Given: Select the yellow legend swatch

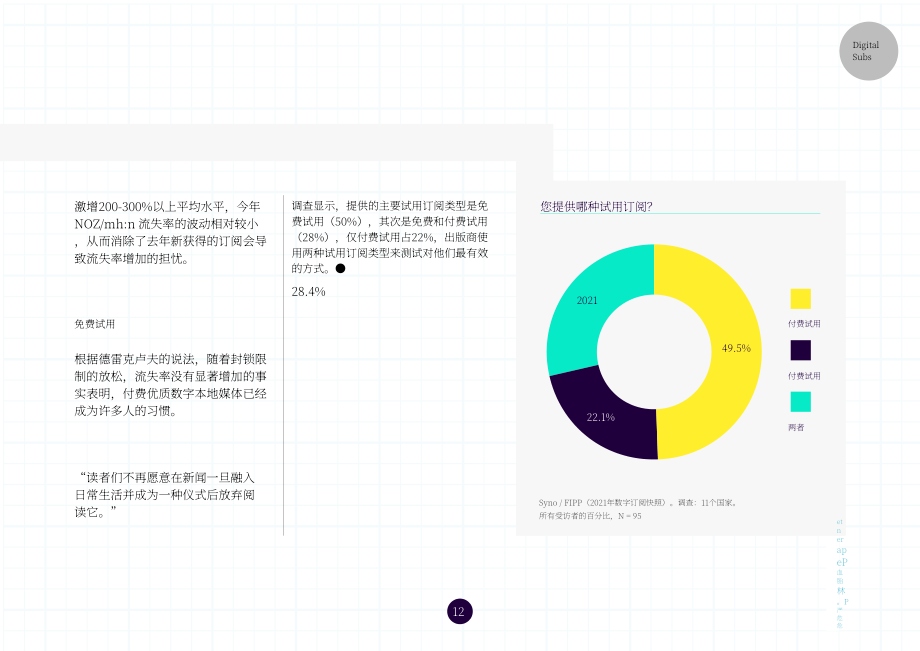Looking at the screenshot, I should point(800,299).
